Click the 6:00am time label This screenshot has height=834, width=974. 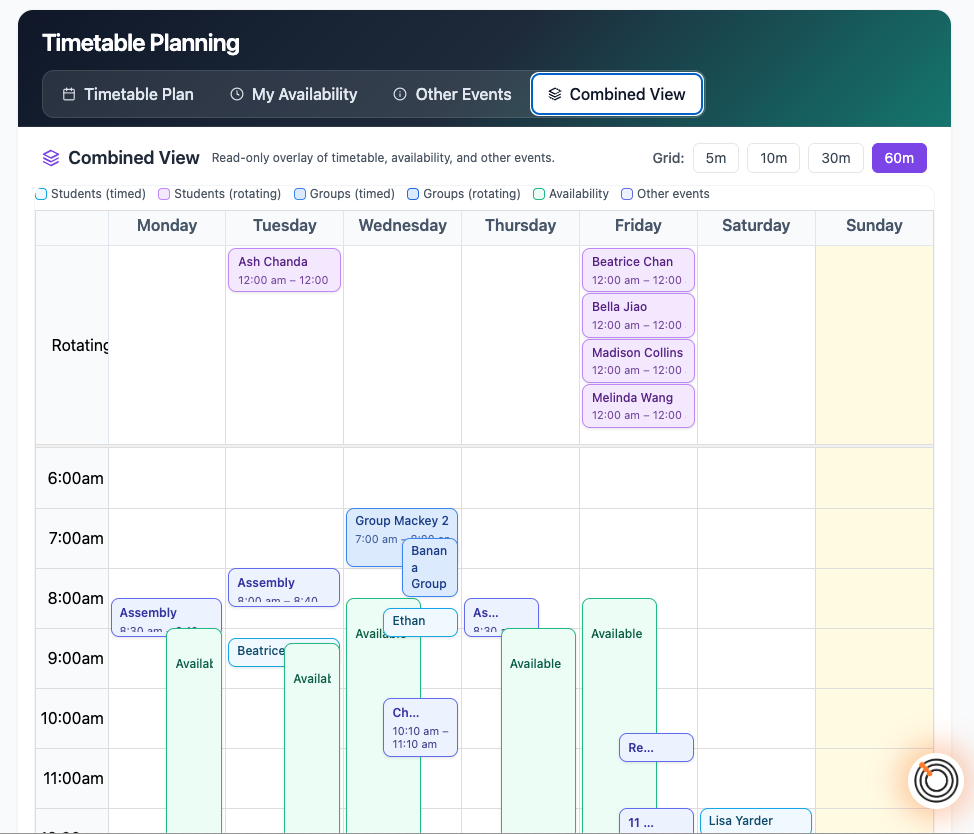75,478
